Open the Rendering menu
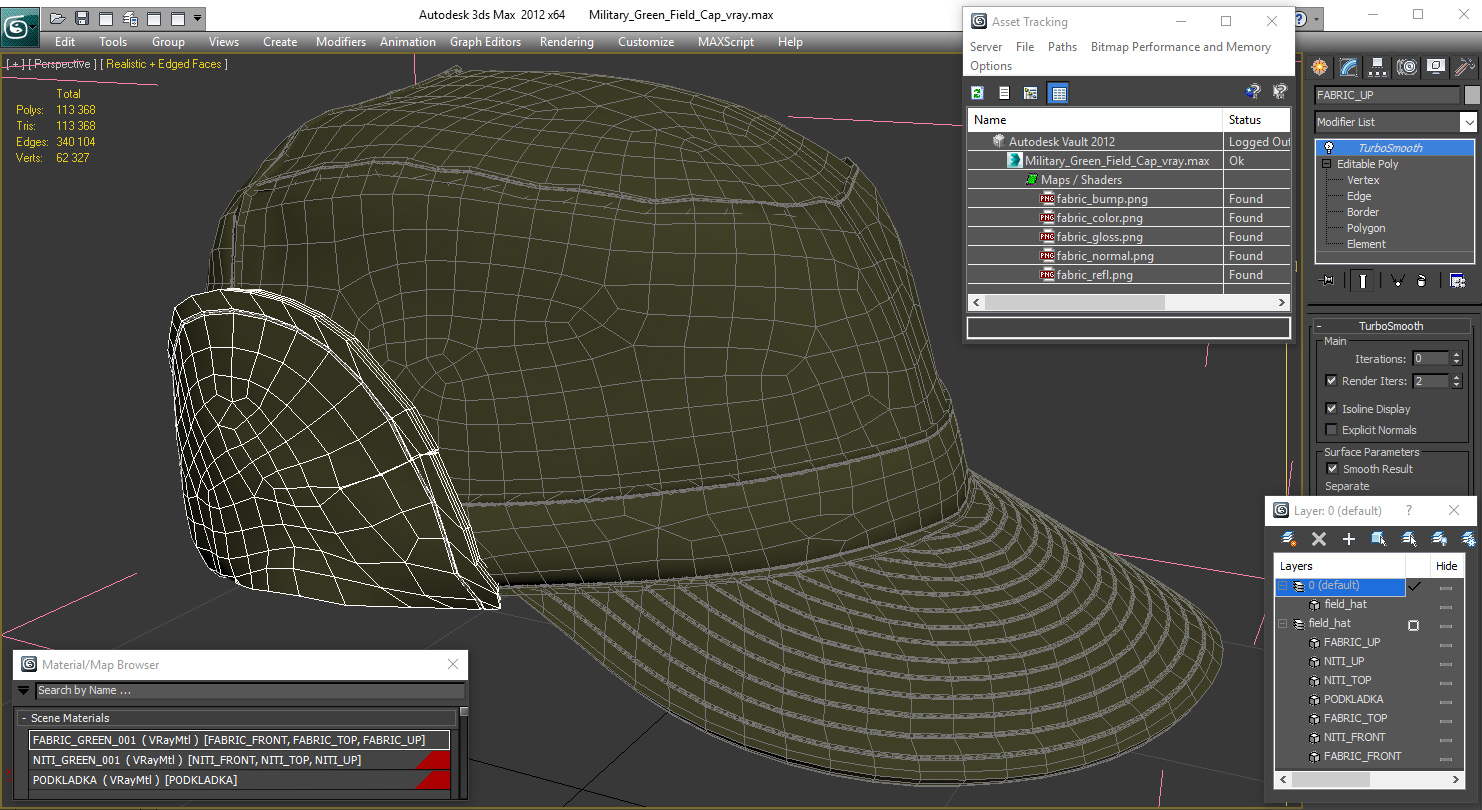 567,42
